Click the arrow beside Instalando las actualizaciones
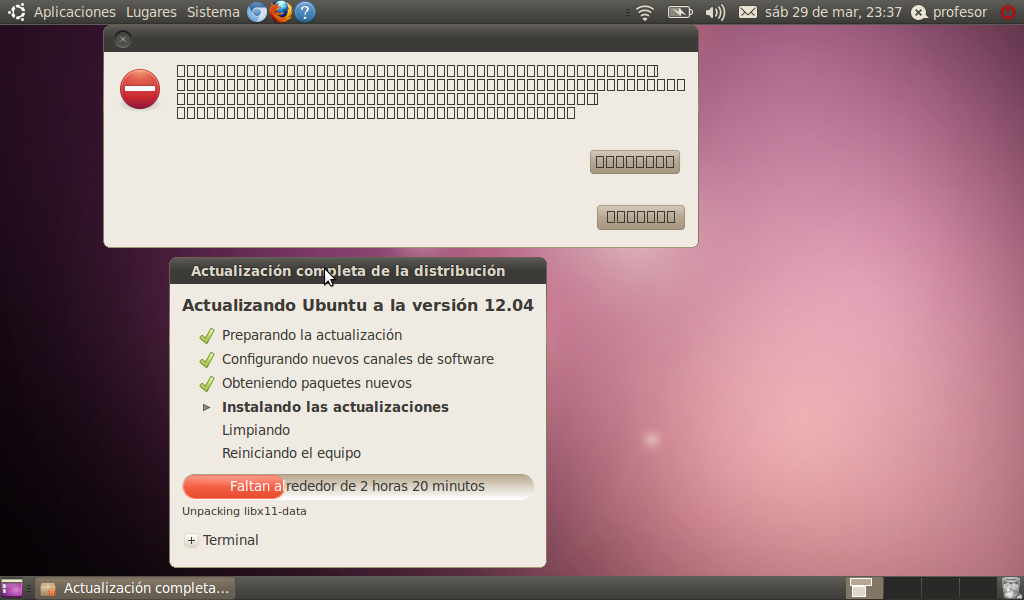1024x600 pixels. click(206, 407)
